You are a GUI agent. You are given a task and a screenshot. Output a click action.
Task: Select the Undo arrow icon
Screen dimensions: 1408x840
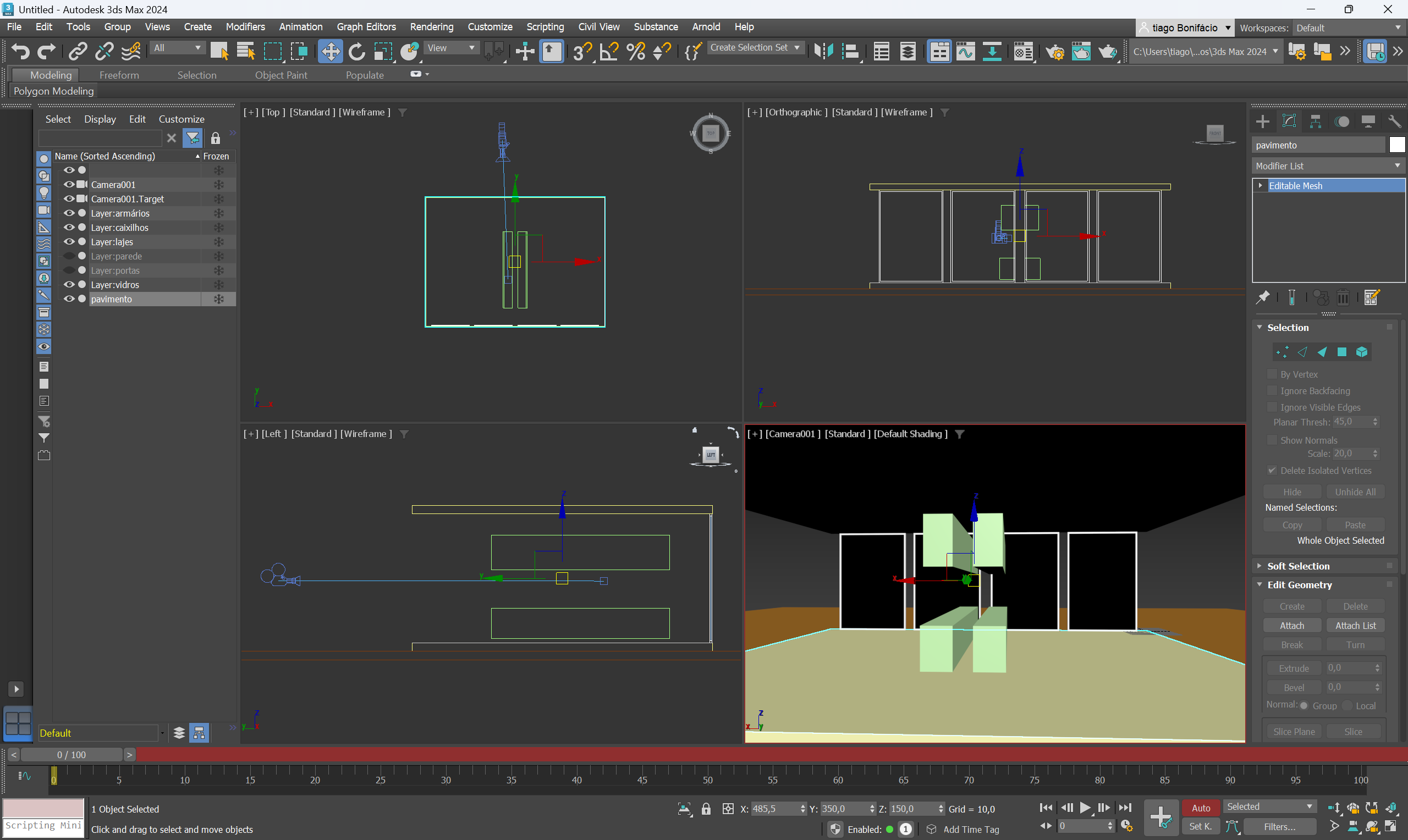[21, 52]
